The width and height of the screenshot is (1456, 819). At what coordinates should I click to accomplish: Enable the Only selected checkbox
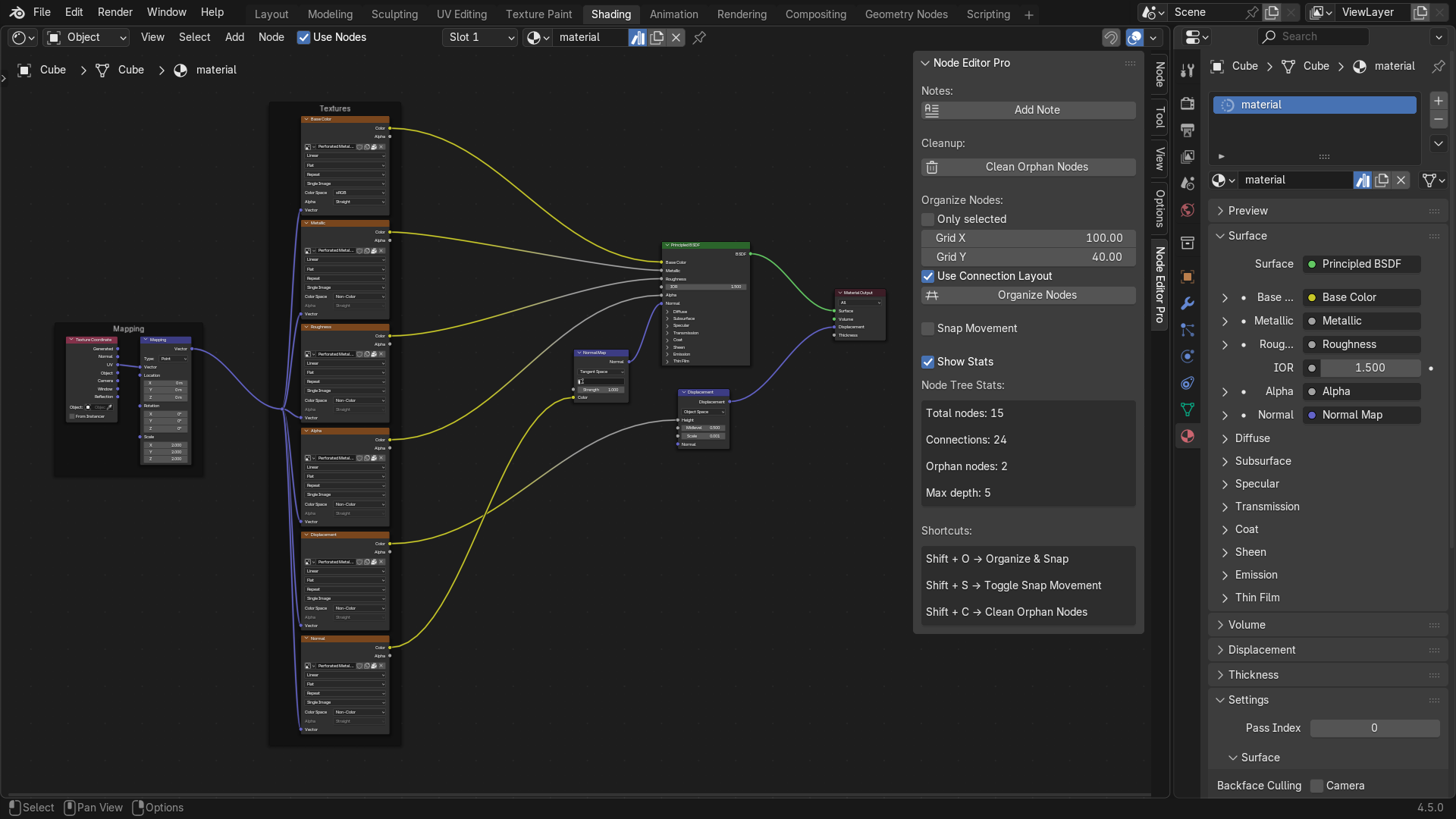pos(927,219)
